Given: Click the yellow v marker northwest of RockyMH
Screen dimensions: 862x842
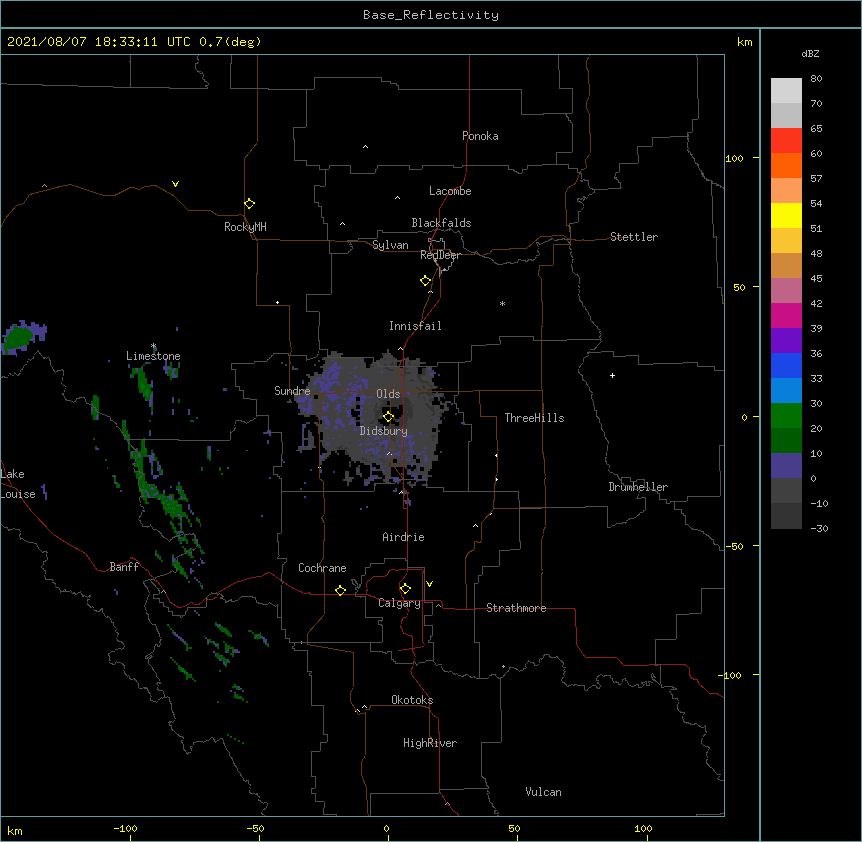Looking at the screenshot, I should (175, 184).
